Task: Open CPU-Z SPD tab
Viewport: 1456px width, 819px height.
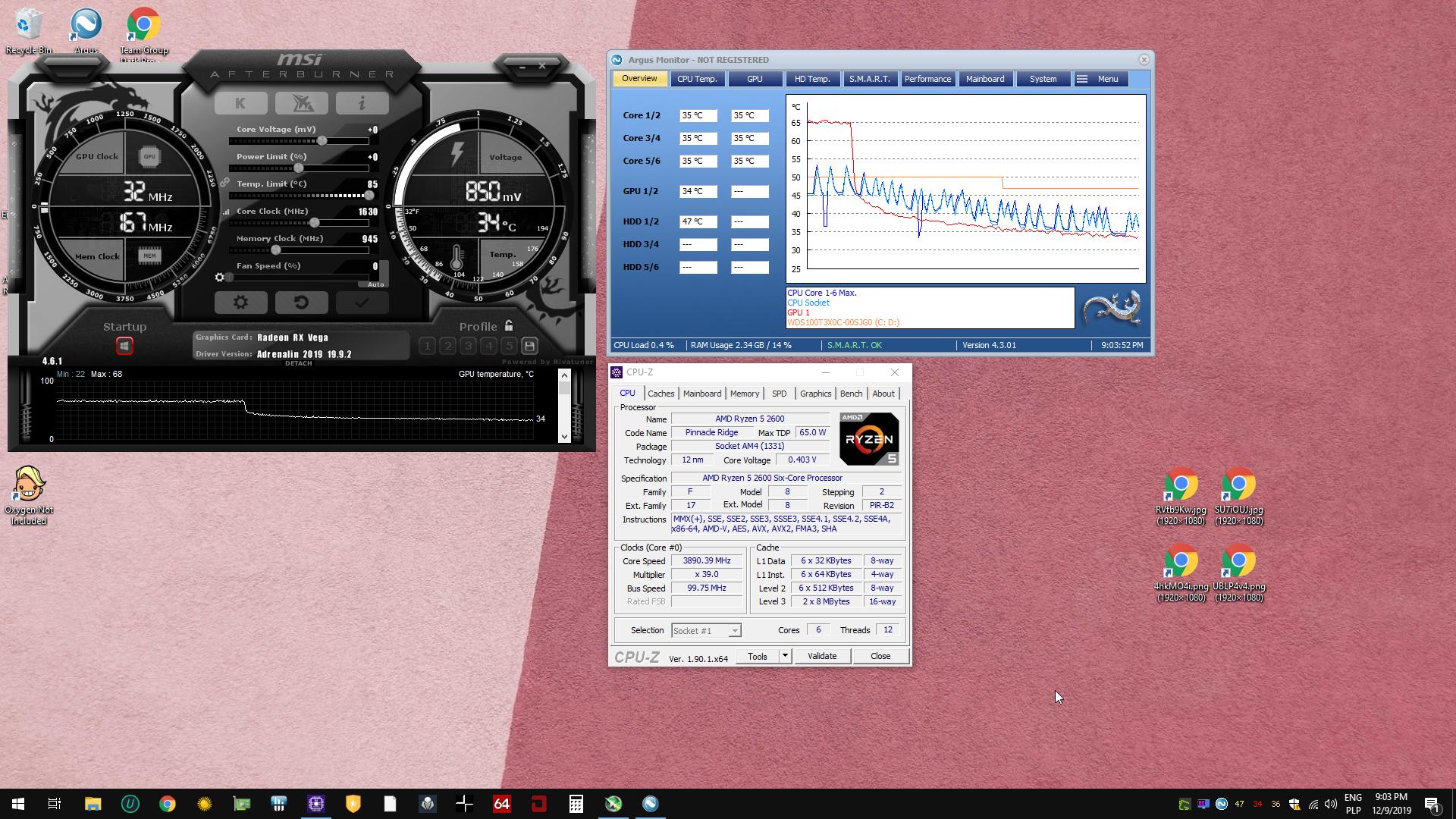Action: click(779, 394)
